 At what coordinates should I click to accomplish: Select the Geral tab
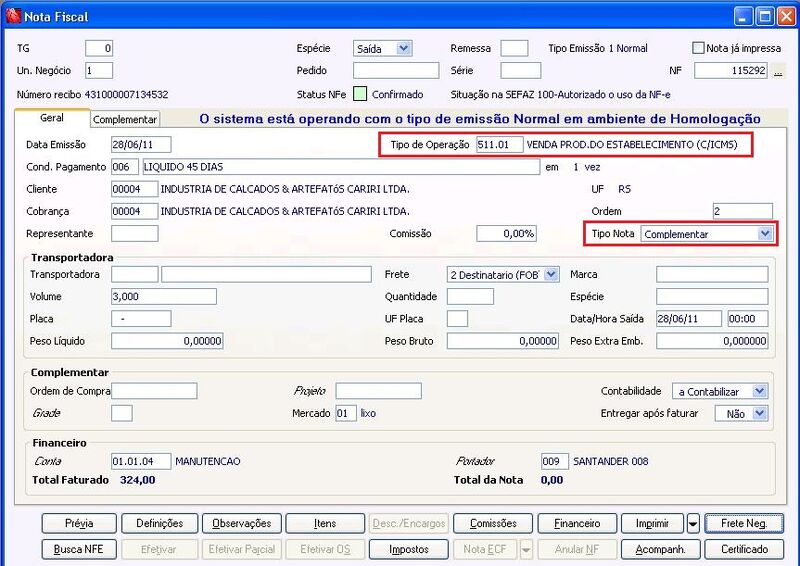click(52, 118)
